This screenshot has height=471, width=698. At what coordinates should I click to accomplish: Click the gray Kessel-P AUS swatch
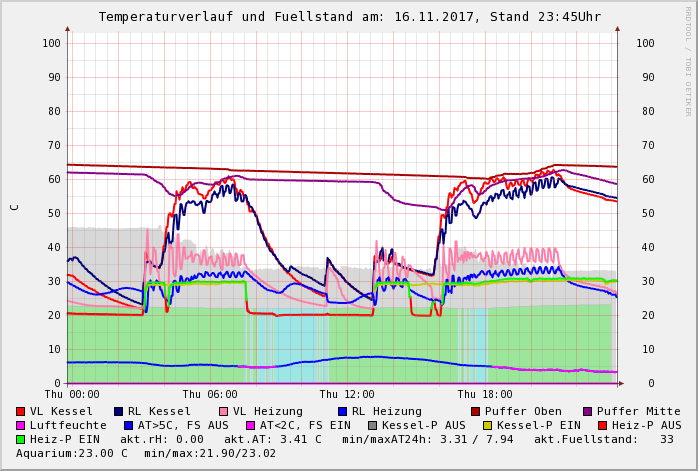[x=371, y=425]
